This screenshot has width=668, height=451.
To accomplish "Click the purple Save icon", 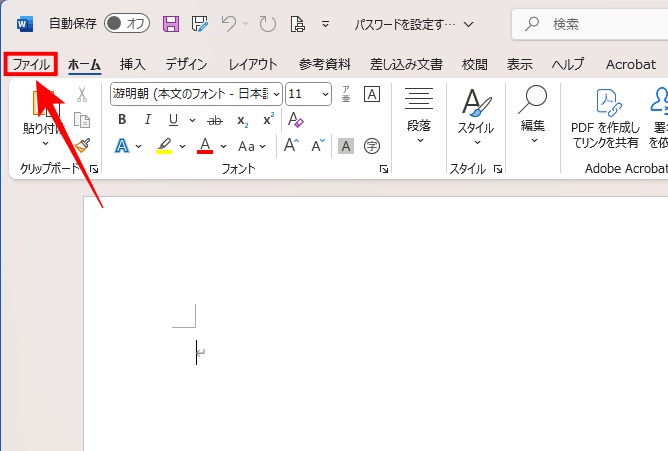I will (x=171, y=24).
